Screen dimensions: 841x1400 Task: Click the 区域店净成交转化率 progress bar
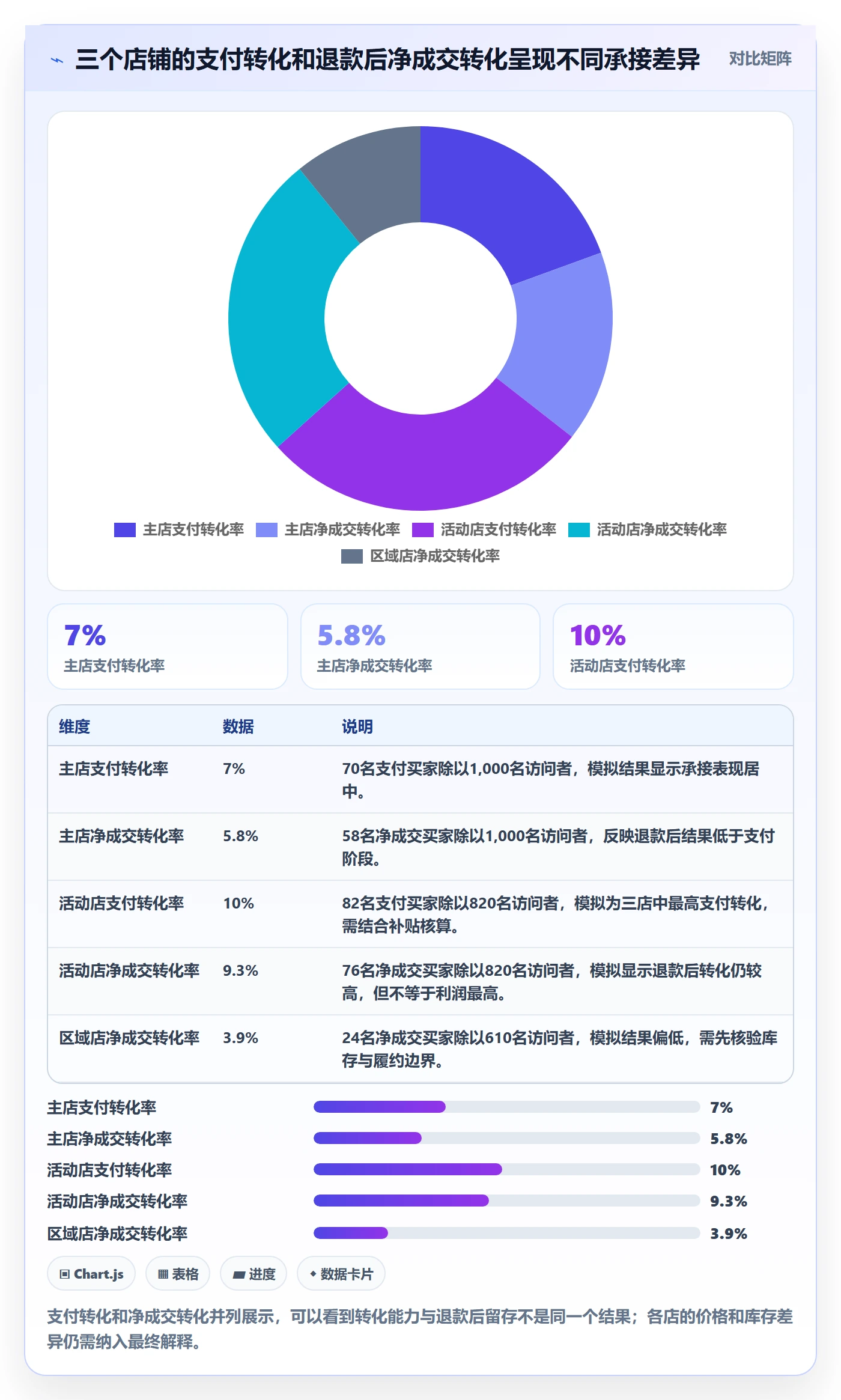507,1233
